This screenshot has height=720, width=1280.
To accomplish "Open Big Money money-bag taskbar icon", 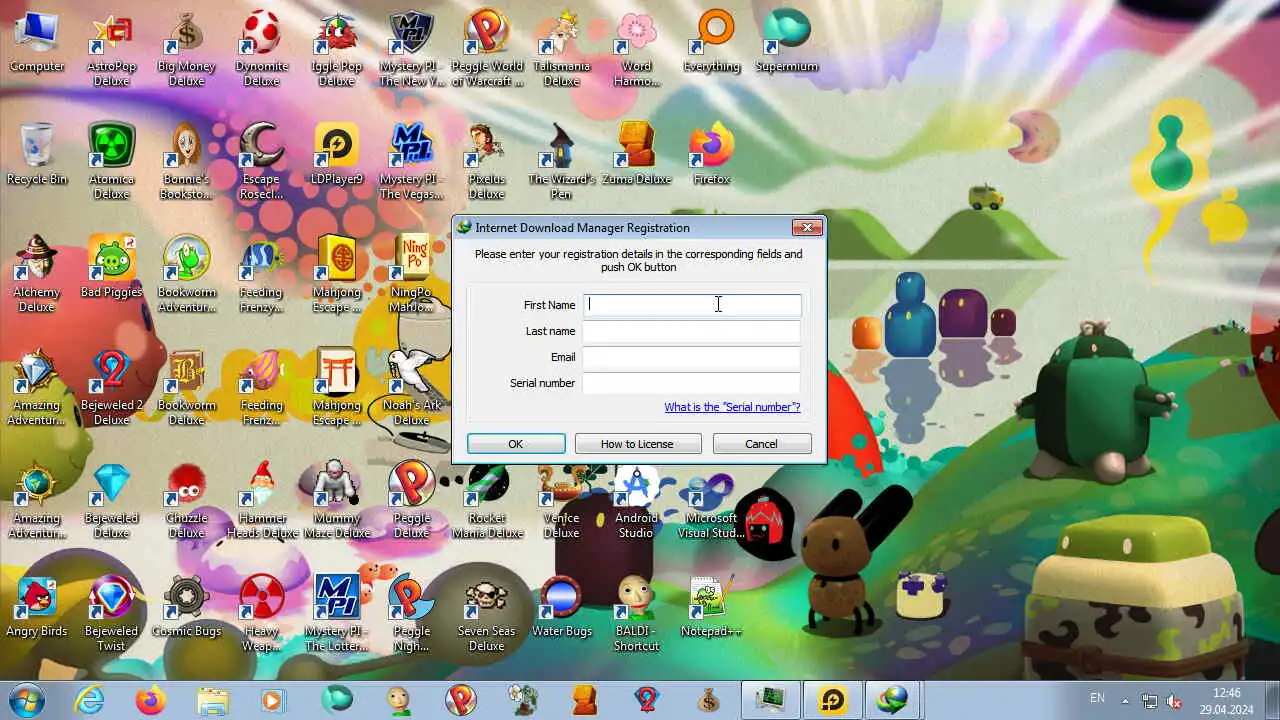I will pos(708,699).
